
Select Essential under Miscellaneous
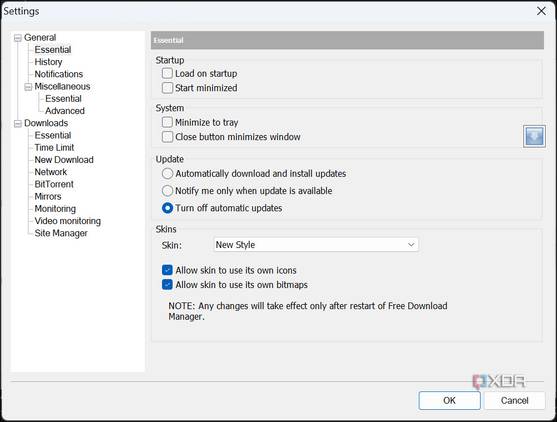(63, 98)
